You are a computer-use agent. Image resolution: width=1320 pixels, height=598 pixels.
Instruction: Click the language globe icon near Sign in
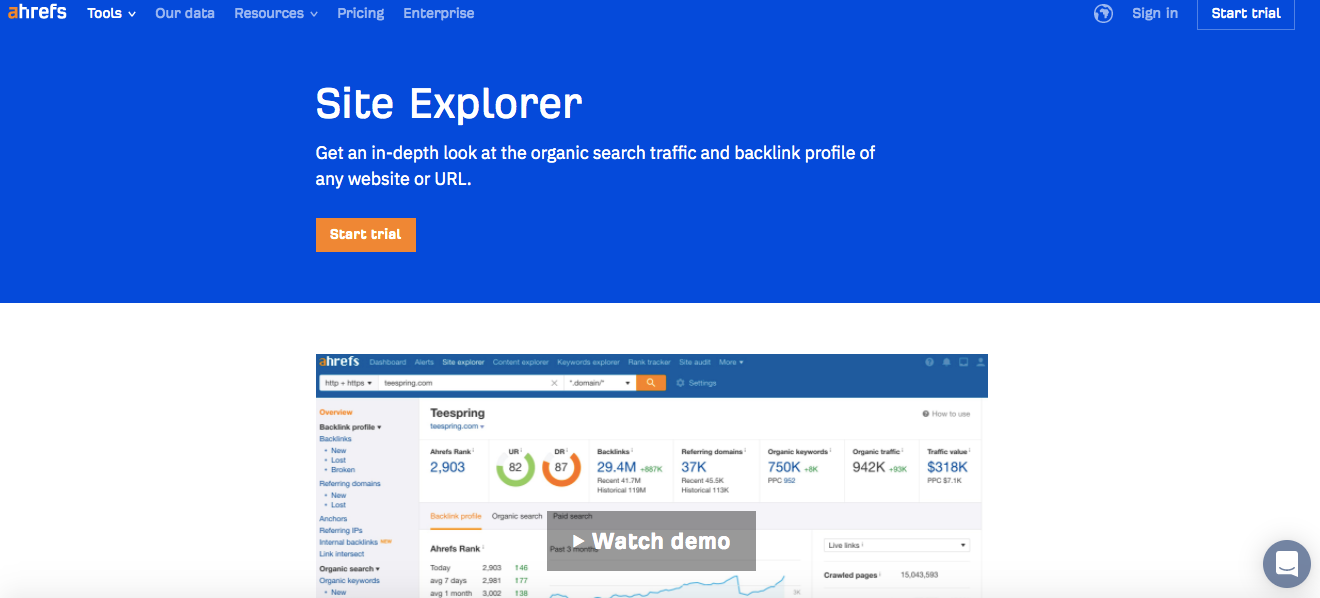point(1103,14)
